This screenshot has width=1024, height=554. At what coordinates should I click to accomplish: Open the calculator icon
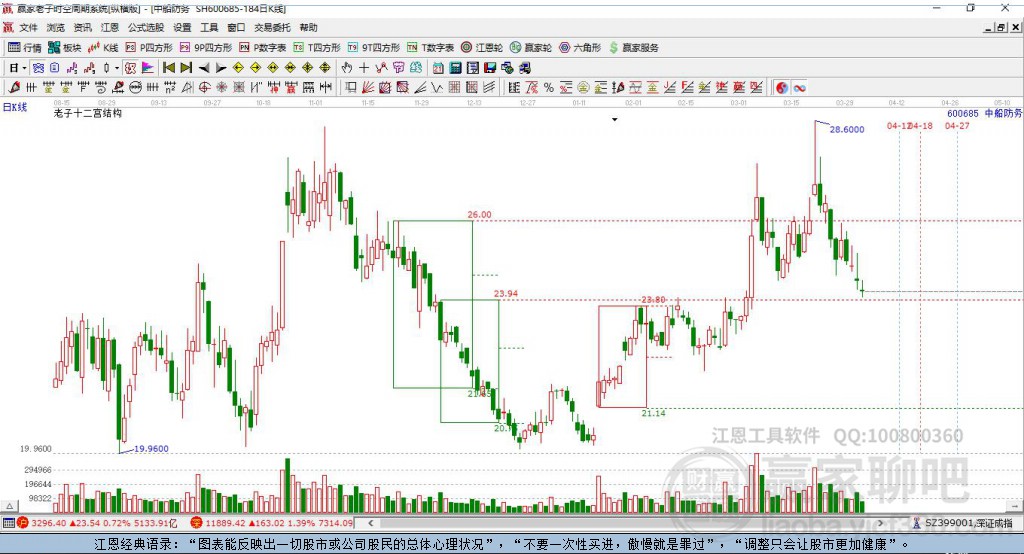coord(455,67)
